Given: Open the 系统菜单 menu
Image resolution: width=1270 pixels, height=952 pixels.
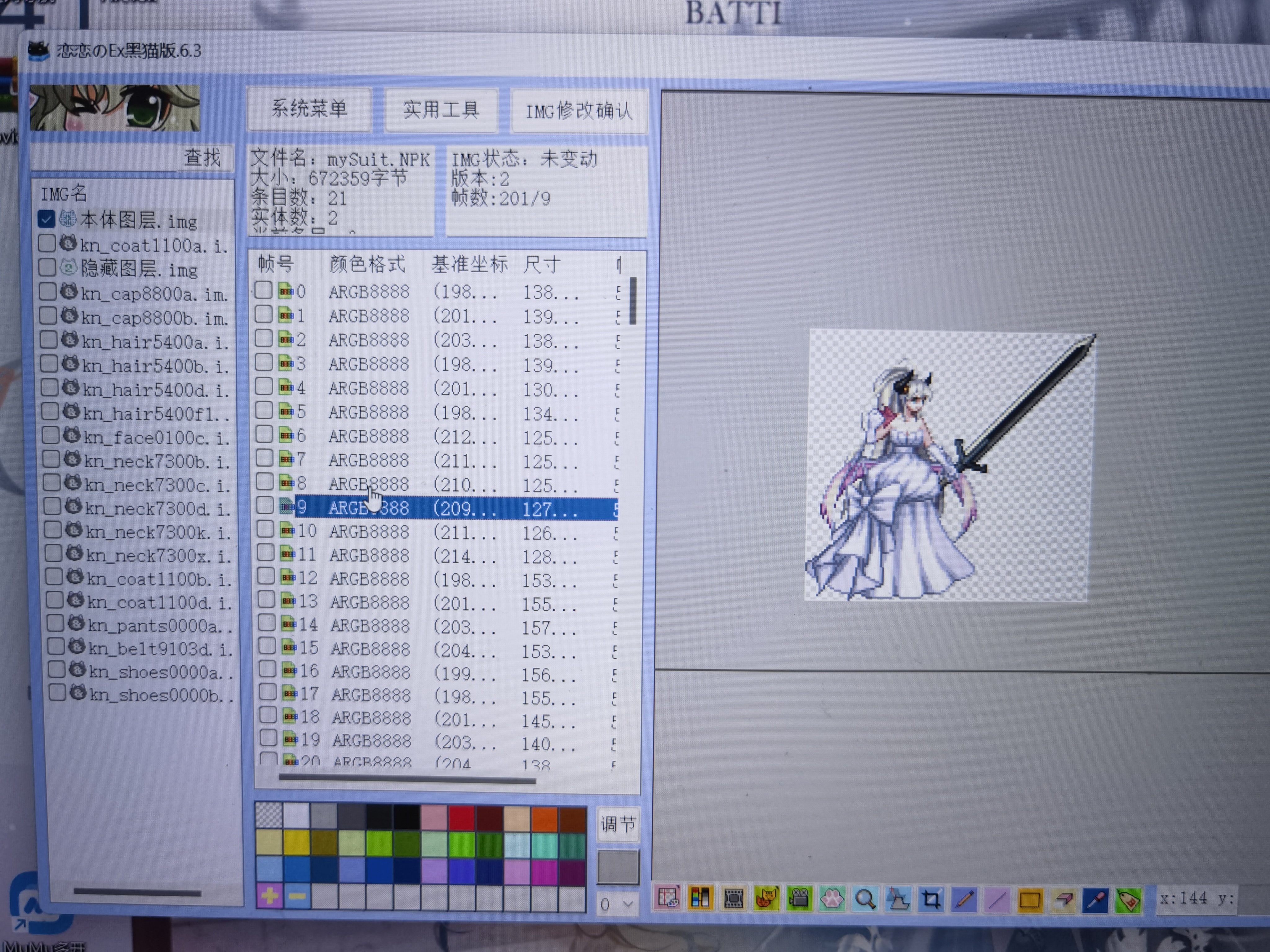Looking at the screenshot, I should coord(309,108).
